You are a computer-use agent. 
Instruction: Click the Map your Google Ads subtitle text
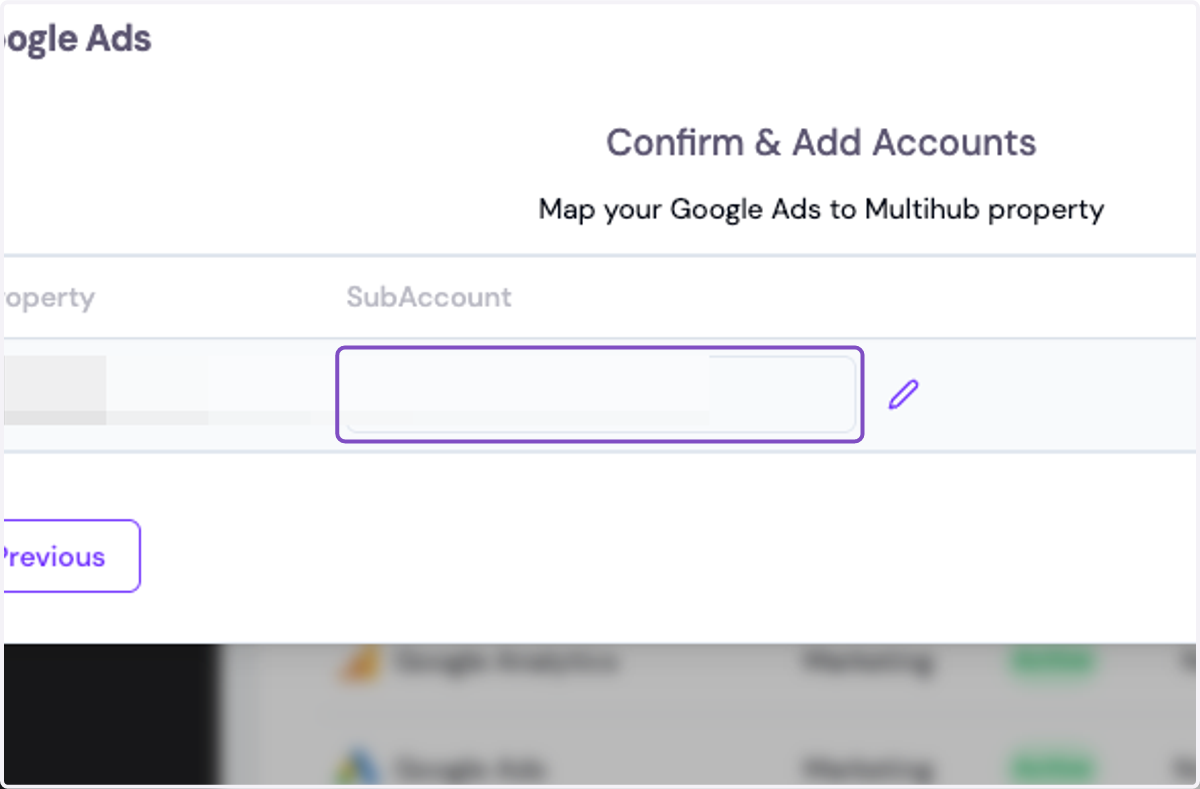click(821, 210)
